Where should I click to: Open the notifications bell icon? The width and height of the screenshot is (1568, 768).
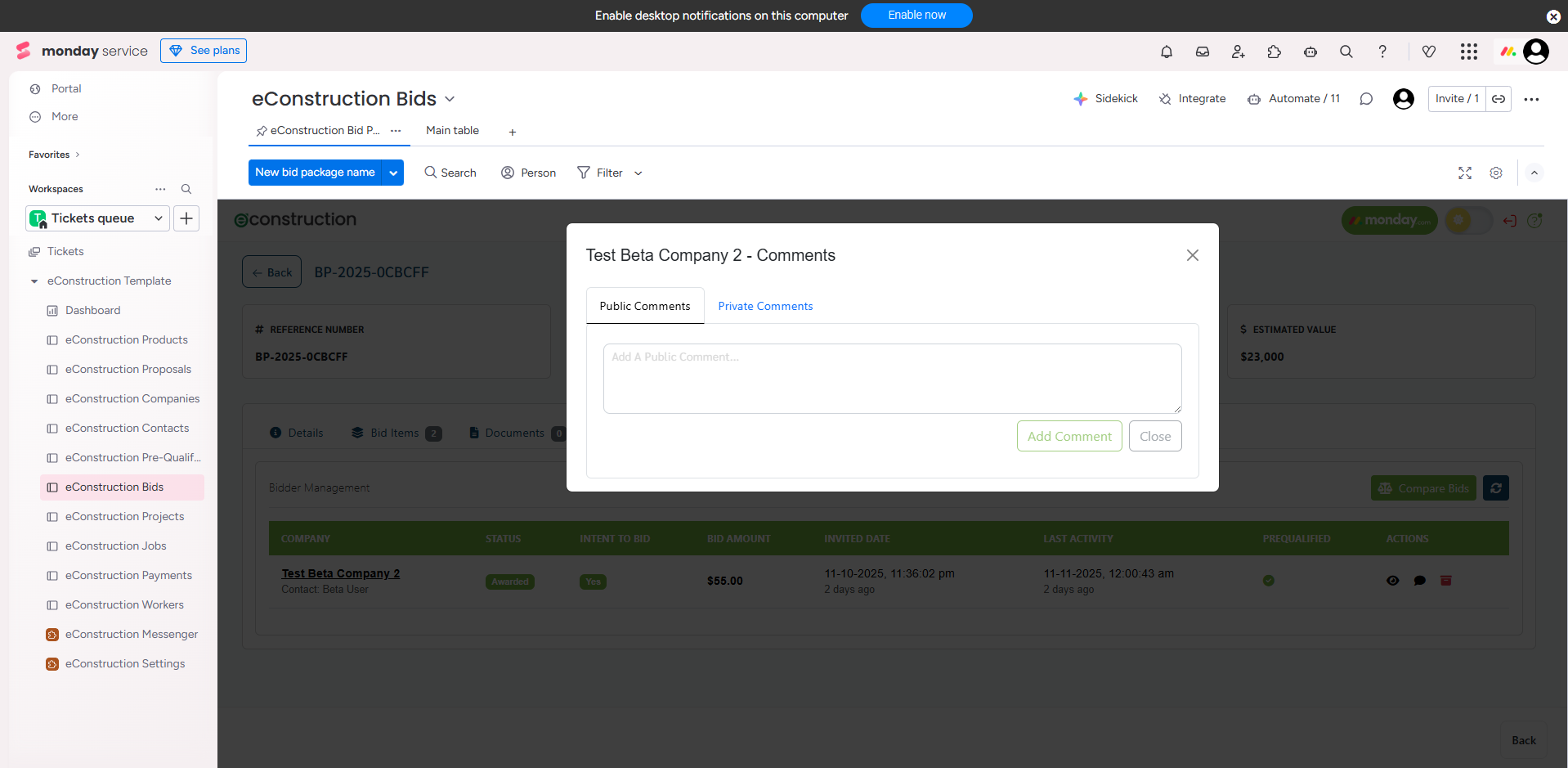pos(1167,52)
